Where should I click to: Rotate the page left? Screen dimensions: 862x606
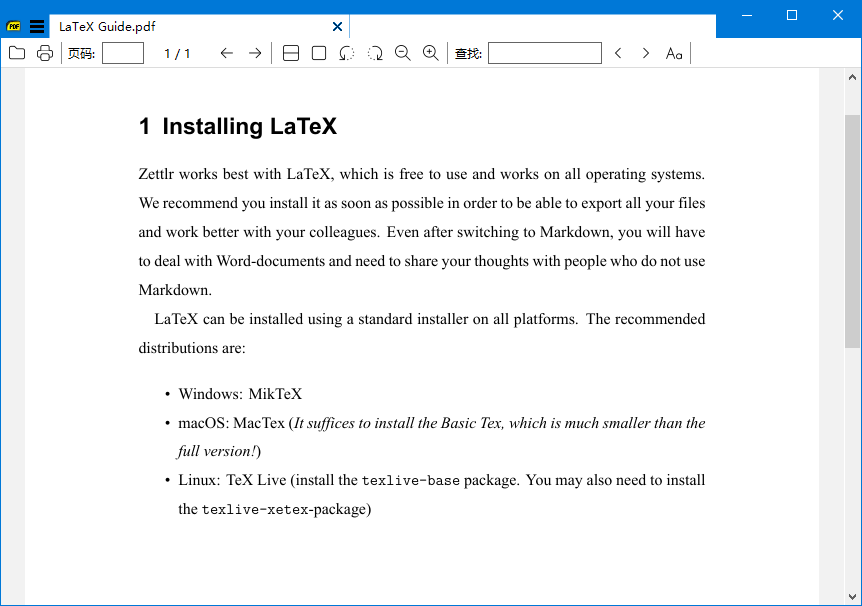347,53
